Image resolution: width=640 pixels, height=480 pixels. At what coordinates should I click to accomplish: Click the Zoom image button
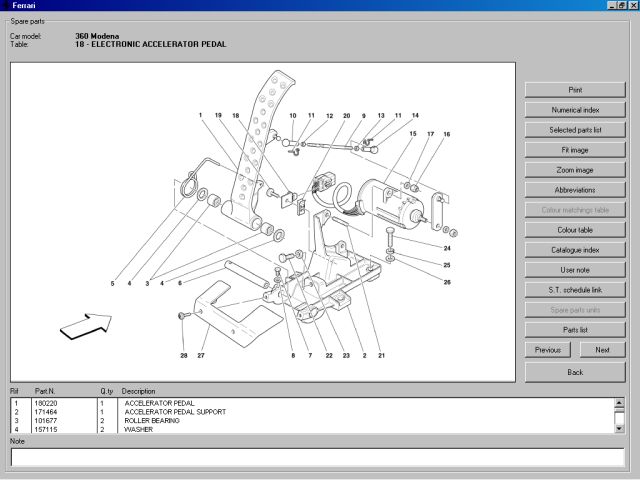click(x=575, y=170)
